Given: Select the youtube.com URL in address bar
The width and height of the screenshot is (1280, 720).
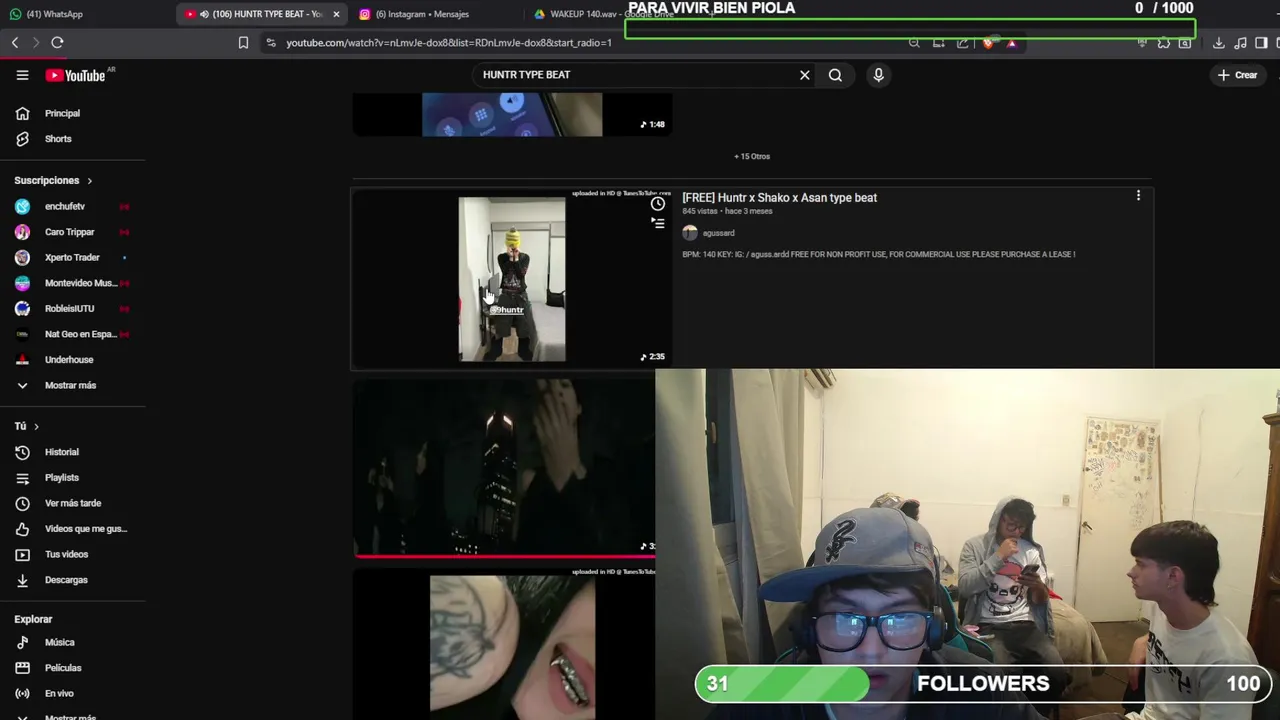Looking at the screenshot, I should 448,43.
